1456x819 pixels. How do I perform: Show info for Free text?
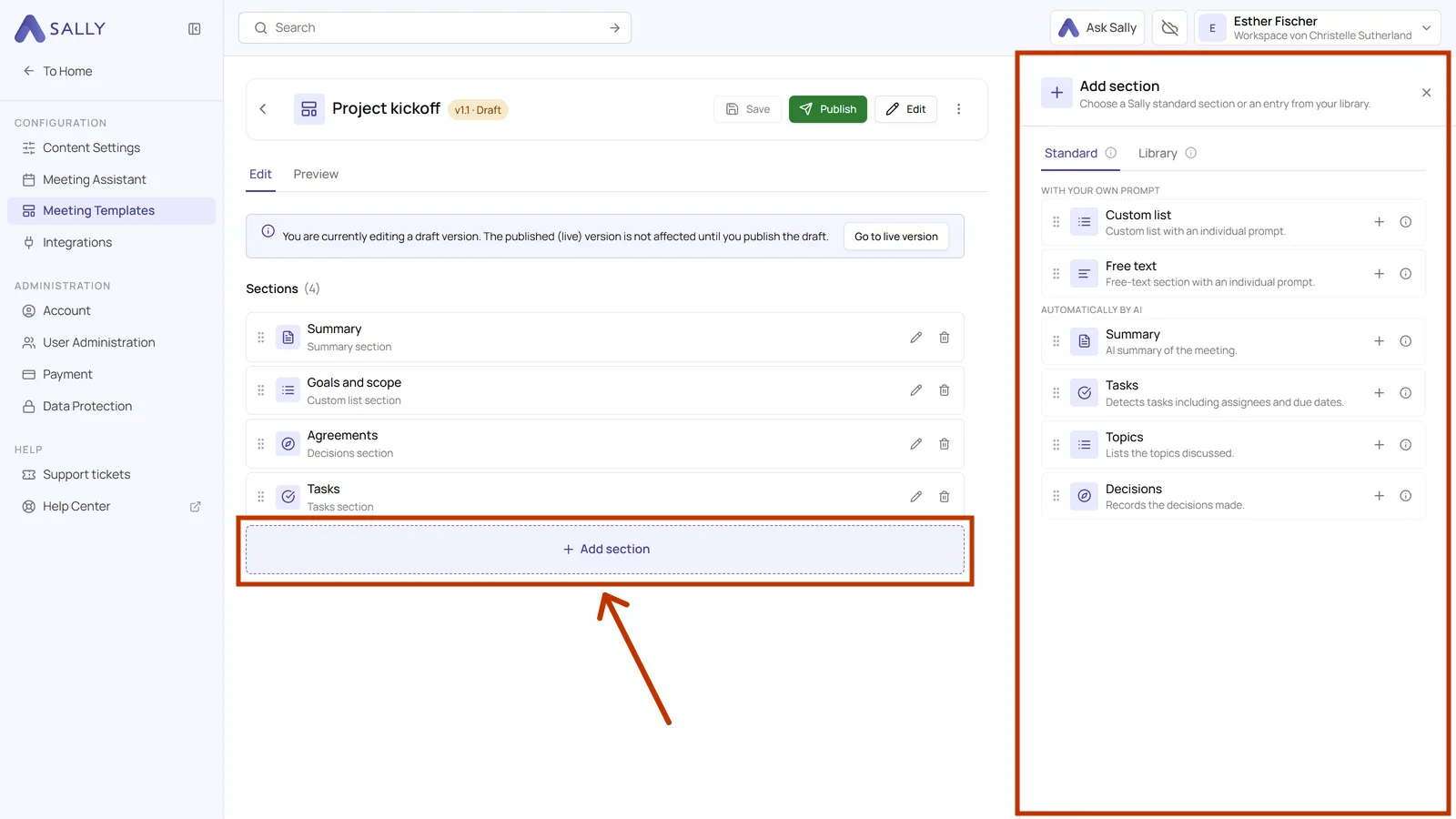coord(1406,274)
